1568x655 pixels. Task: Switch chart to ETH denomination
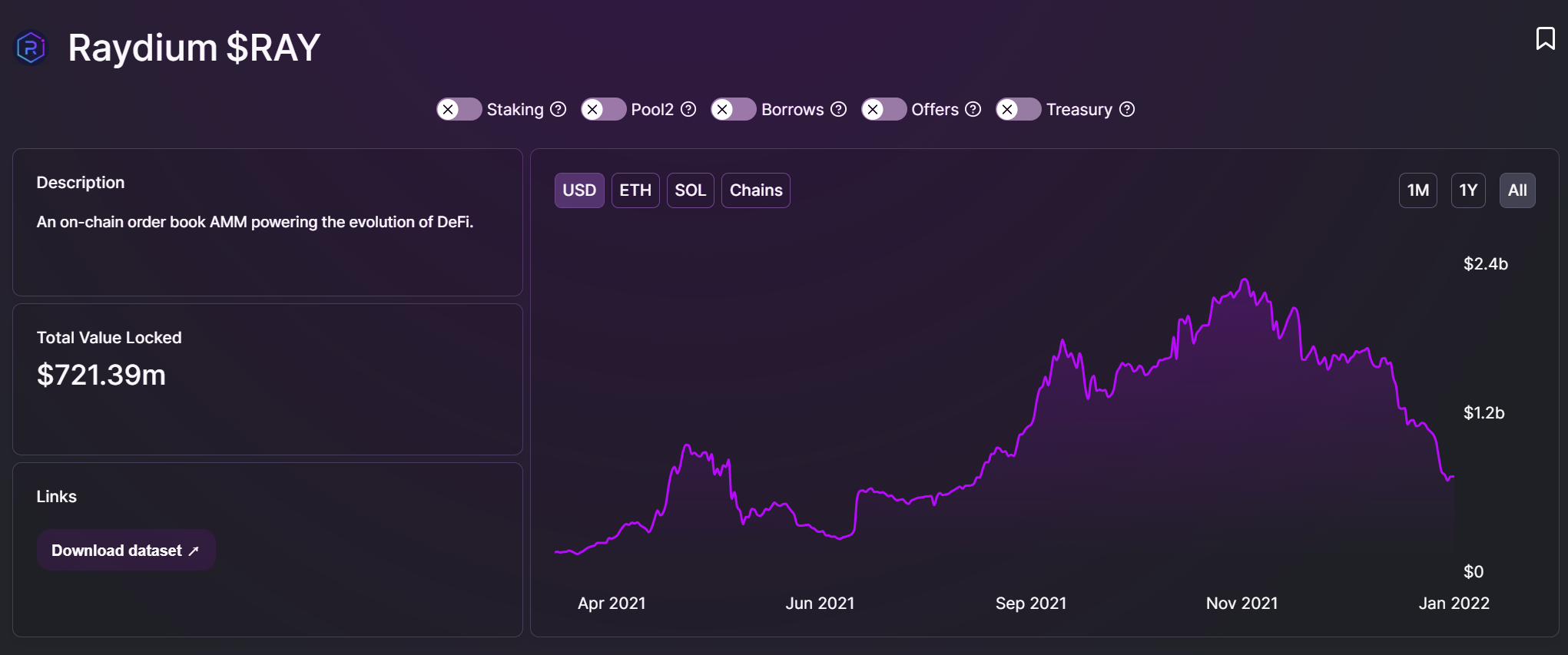(x=635, y=190)
